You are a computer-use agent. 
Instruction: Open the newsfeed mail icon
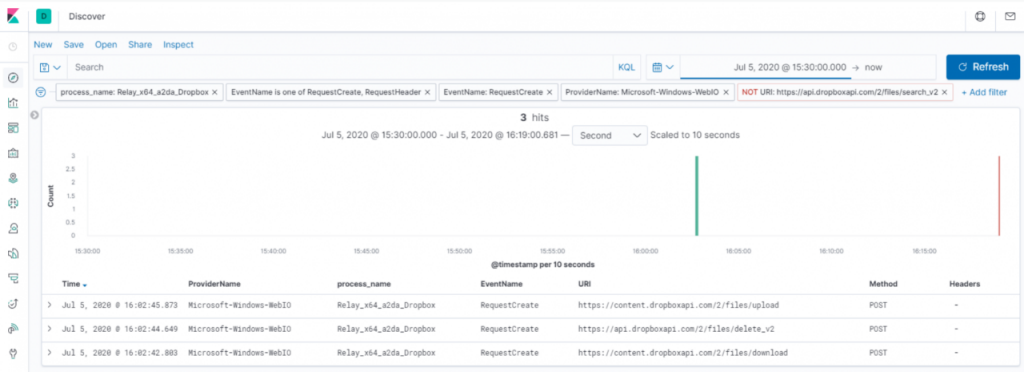coord(1010,16)
